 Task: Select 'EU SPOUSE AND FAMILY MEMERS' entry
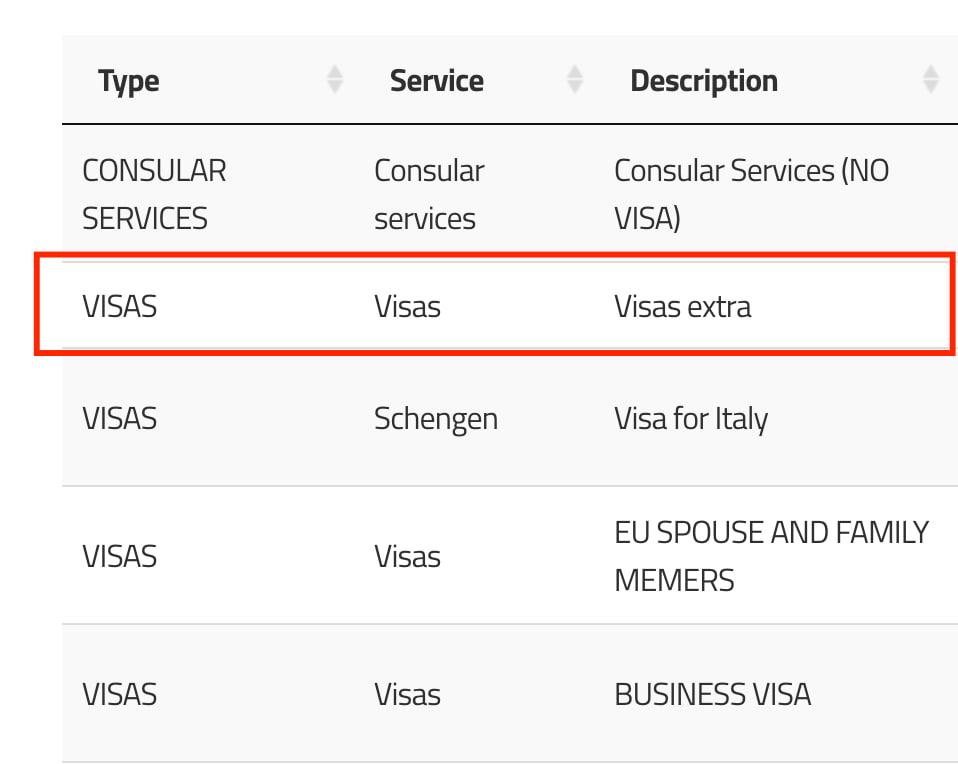coord(771,556)
